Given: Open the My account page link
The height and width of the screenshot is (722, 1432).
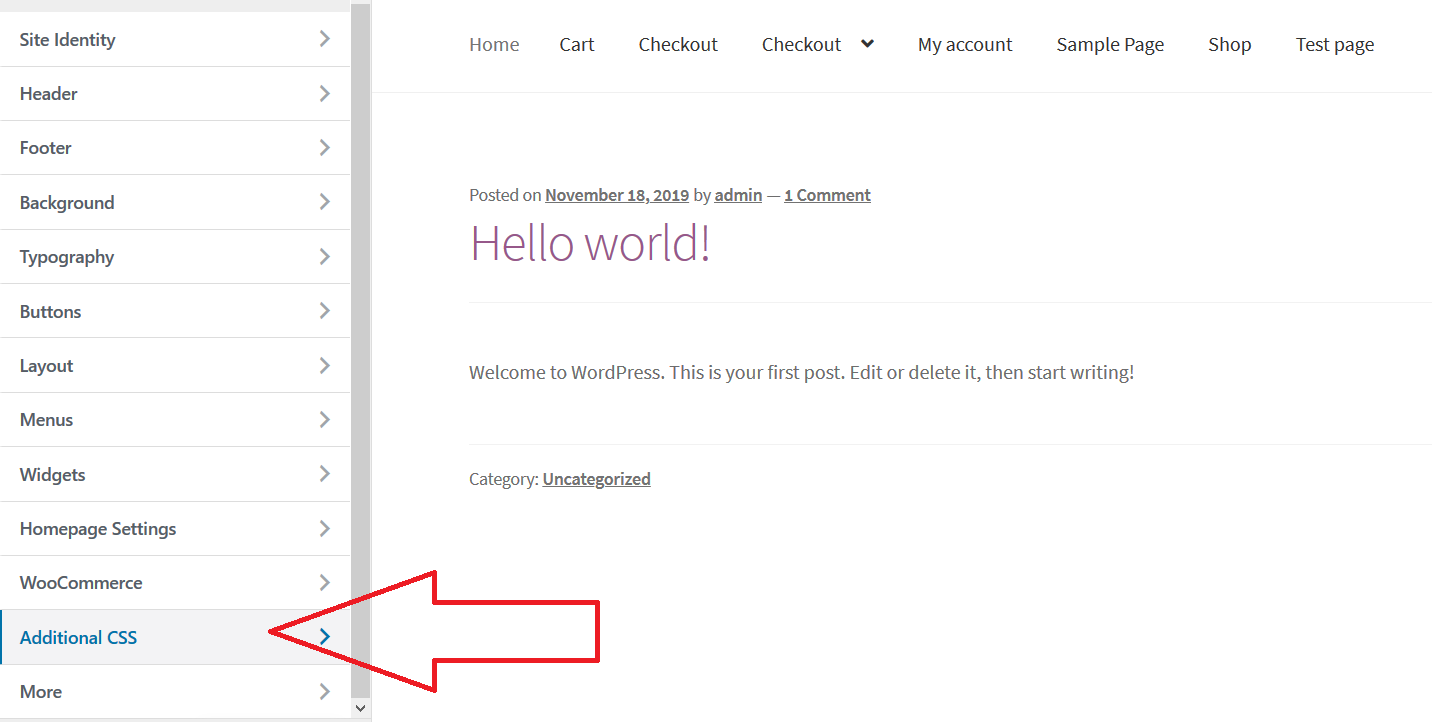Looking at the screenshot, I should point(965,45).
